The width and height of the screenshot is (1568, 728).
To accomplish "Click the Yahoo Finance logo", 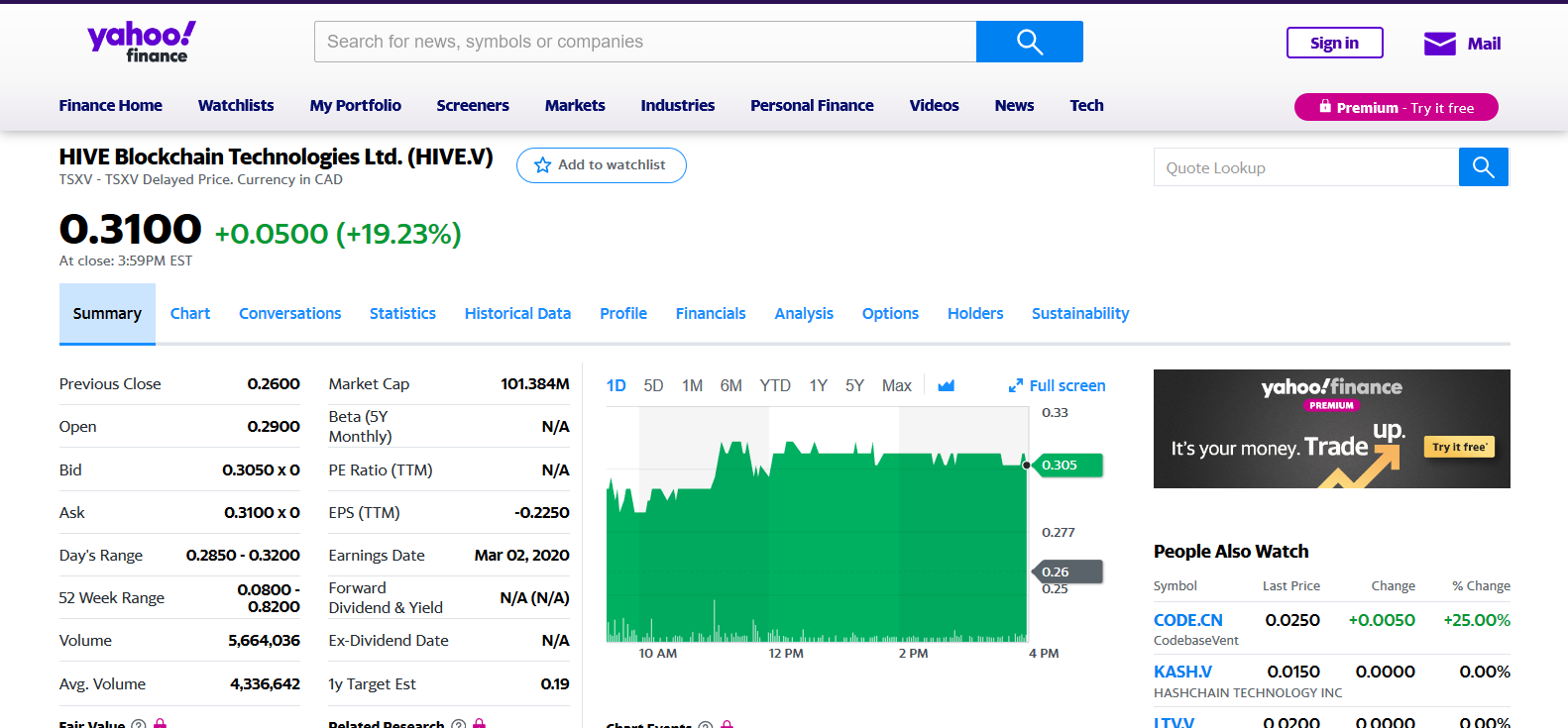I will point(142,42).
